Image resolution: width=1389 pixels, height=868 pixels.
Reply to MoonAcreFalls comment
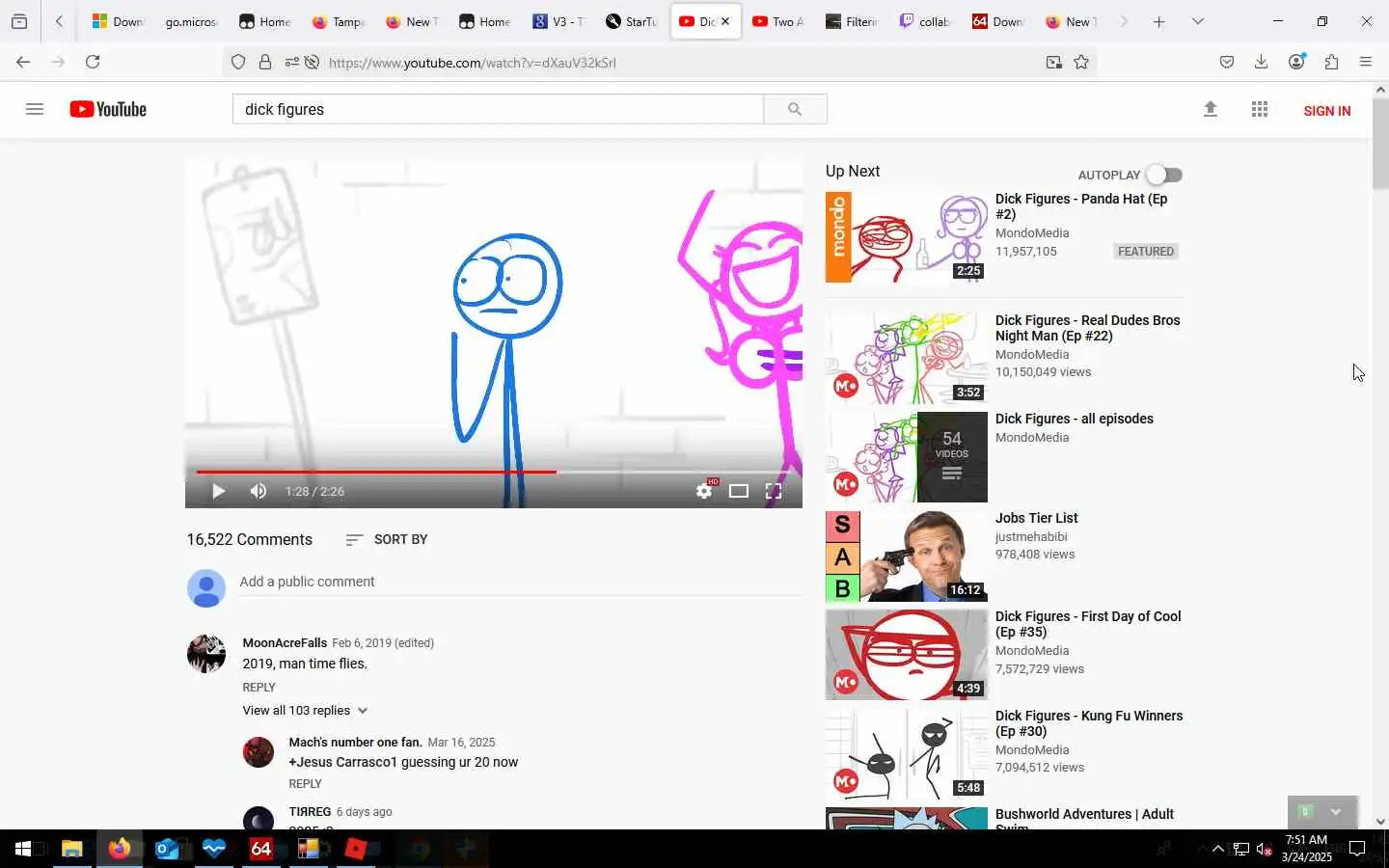coord(259,687)
